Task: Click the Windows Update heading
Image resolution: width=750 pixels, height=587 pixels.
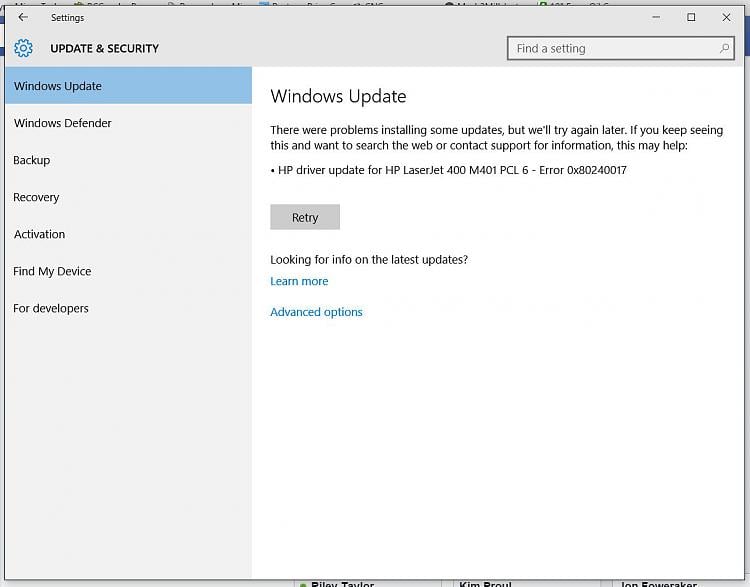Action: (338, 96)
